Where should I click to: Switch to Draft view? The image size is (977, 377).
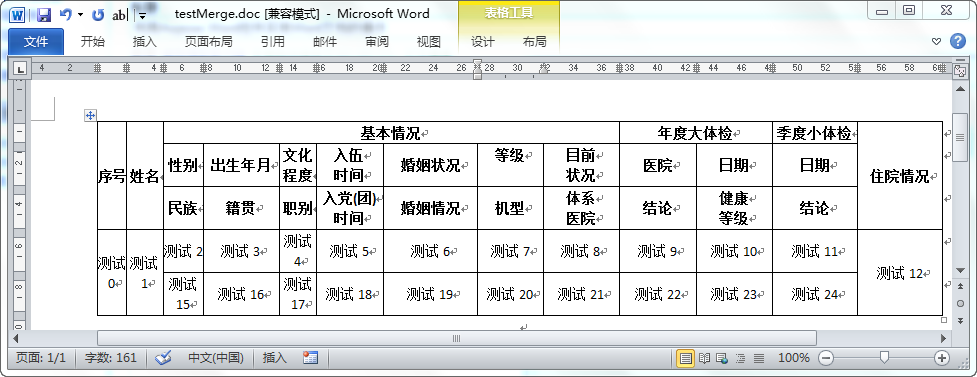point(759,358)
